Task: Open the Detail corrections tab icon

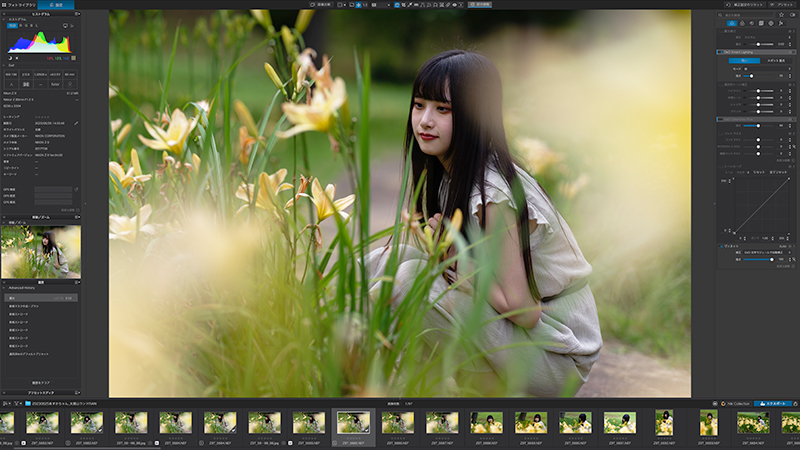Action: coord(752,23)
